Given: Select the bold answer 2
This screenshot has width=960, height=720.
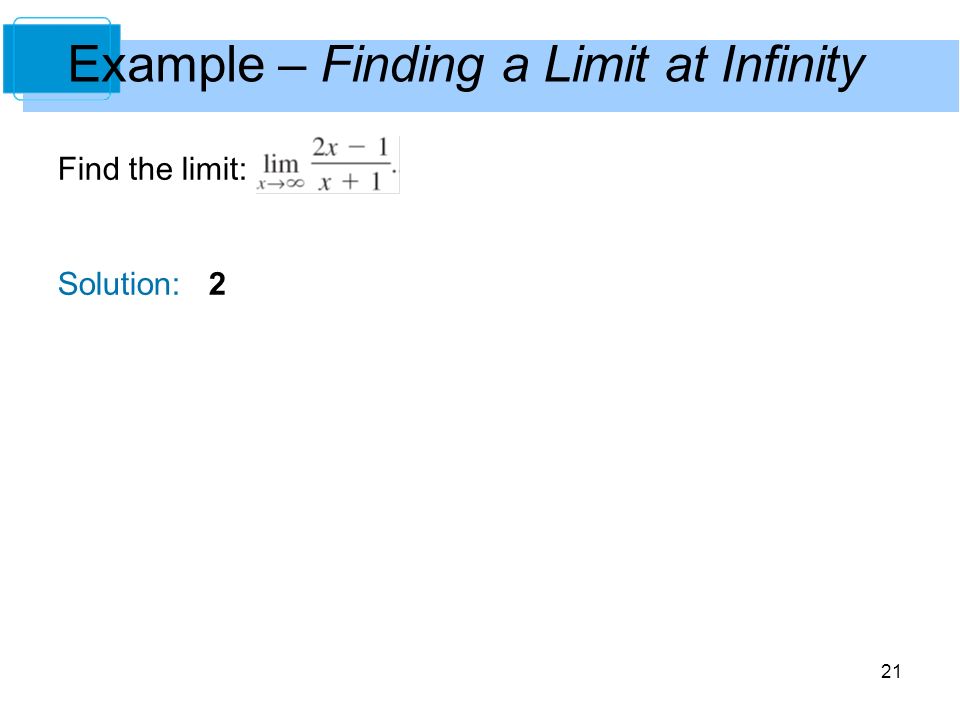Looking at the screenshot, I should [217, 284].
